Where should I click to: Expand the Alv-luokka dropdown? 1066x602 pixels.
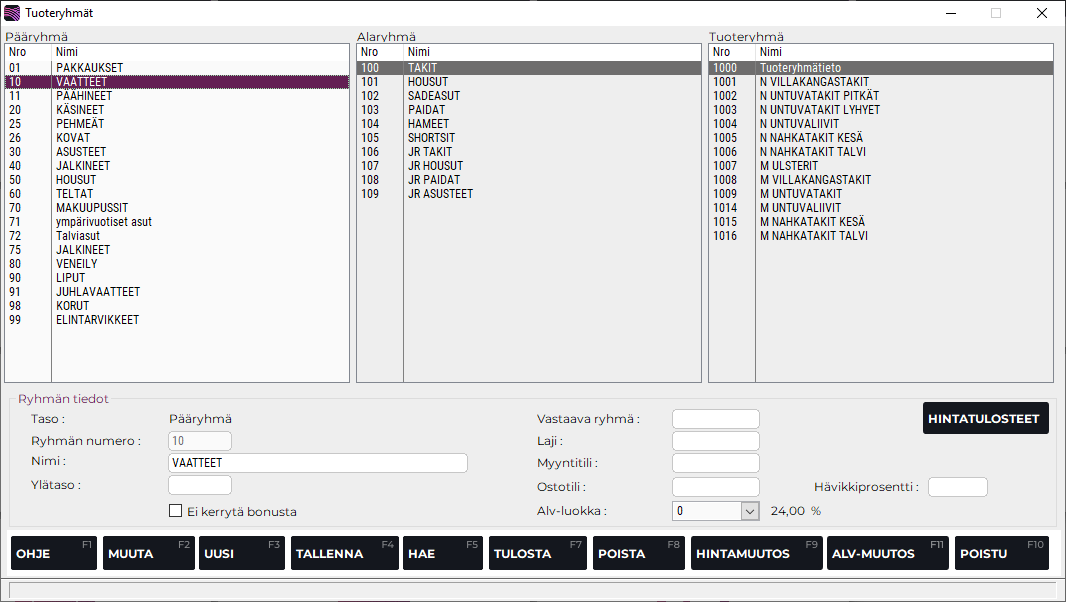click(750, 511)
